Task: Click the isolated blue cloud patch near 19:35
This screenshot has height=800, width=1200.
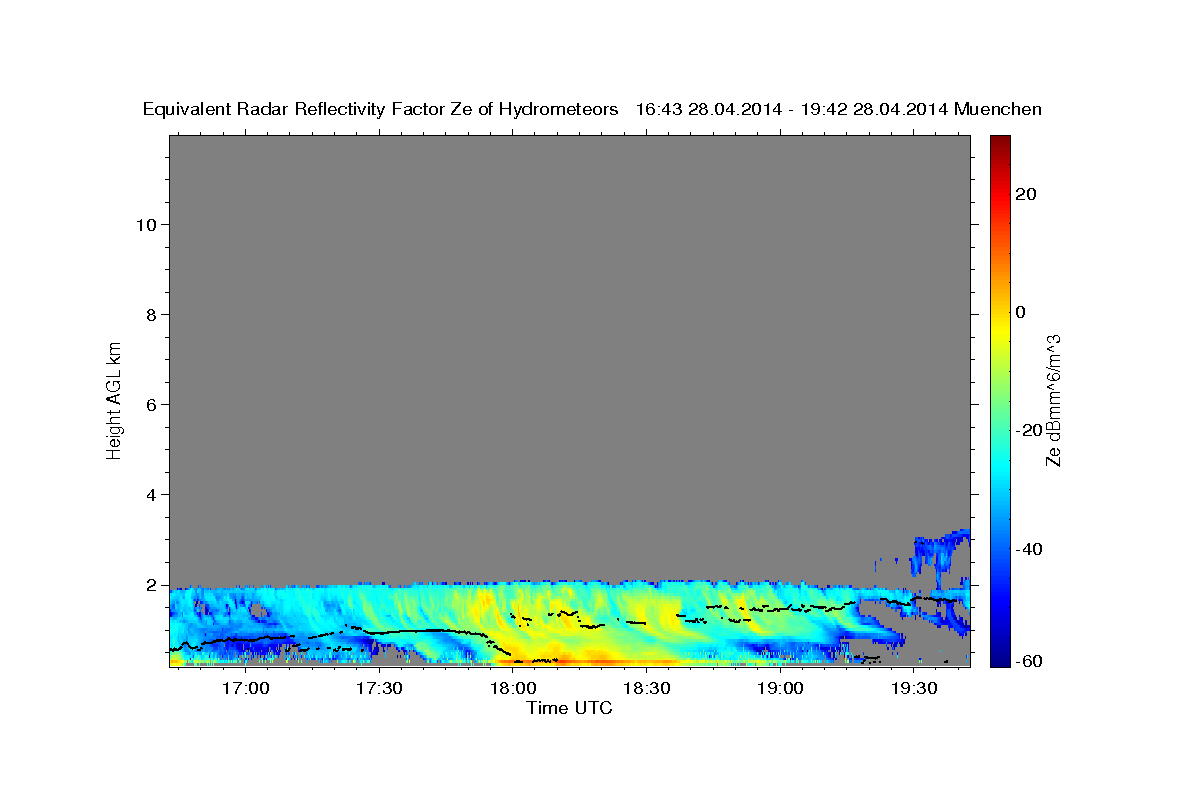Action: click(942, 553)
